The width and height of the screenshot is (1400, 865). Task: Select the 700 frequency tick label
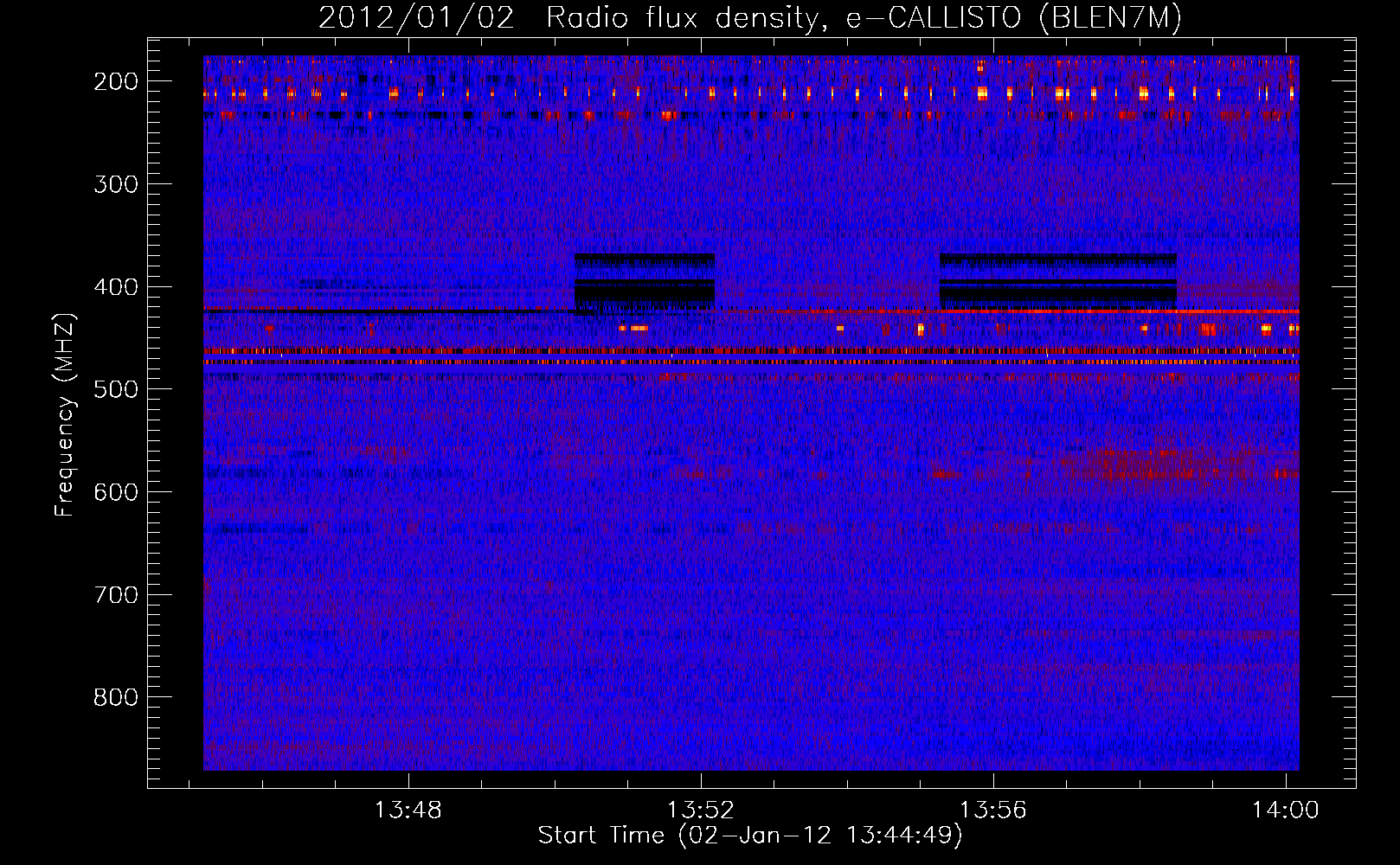116,595
